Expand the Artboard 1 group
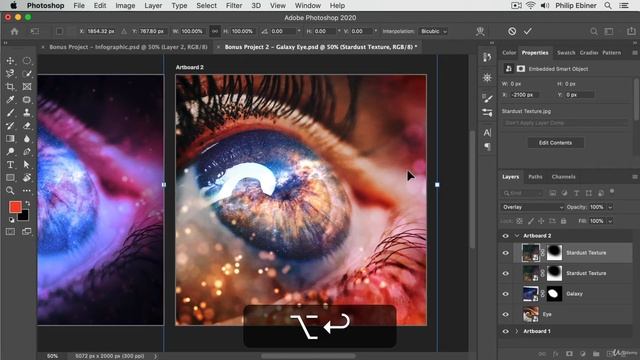Viewport: 640px width, 360px height. tap(517, 331)
